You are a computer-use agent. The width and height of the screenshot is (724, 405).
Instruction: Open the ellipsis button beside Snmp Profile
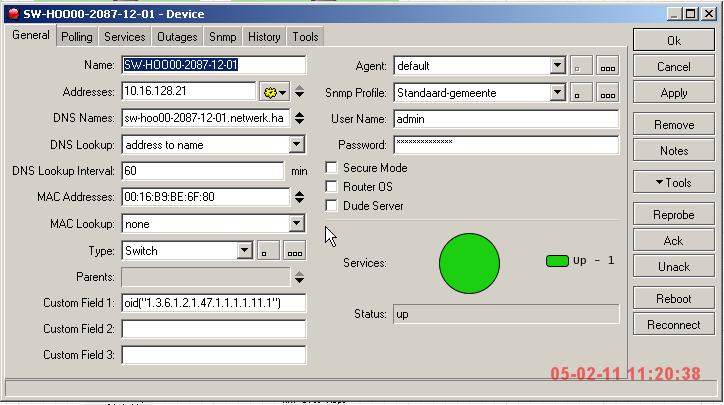[607, 93]
